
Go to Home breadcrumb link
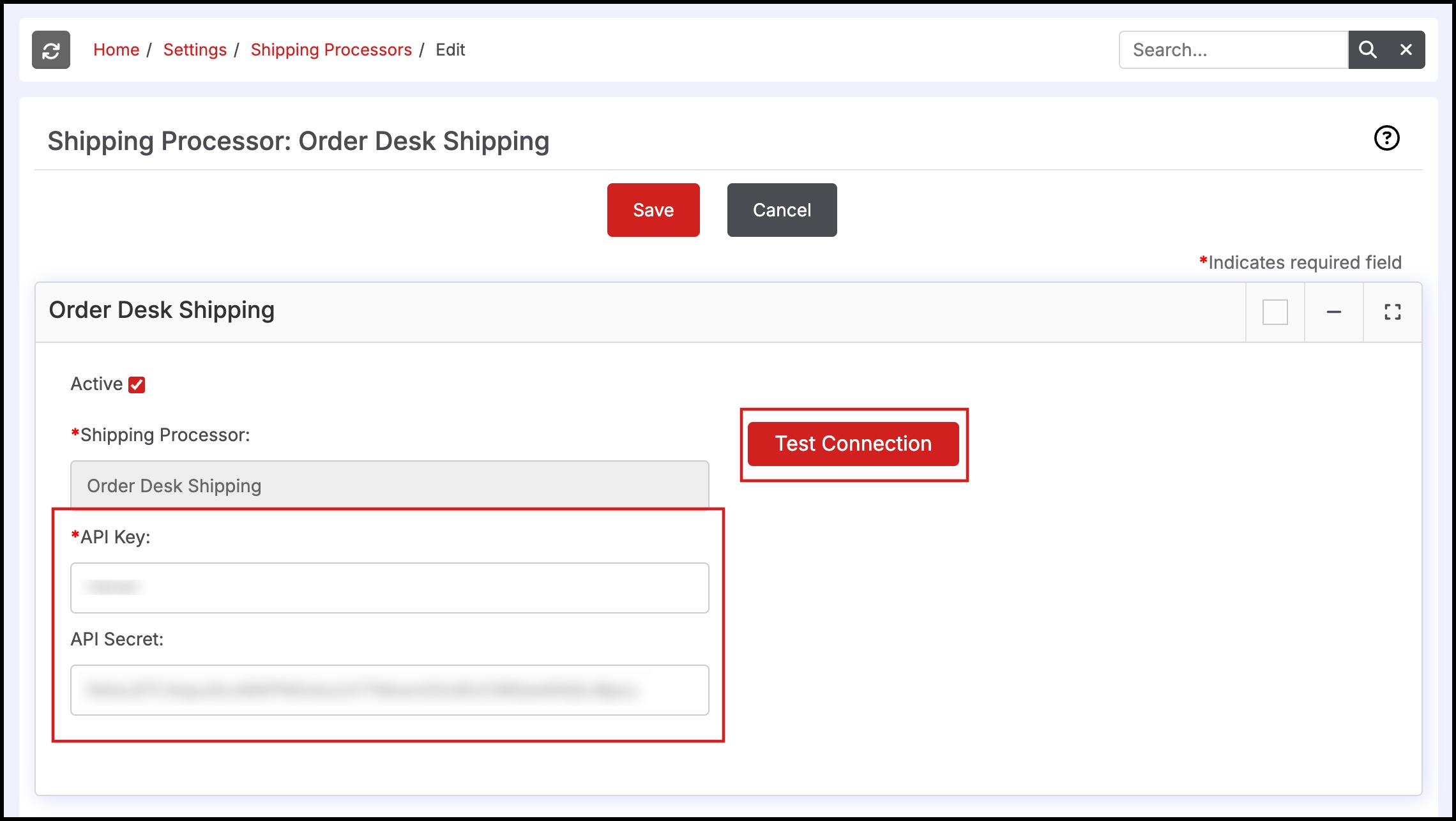coord(116,50)
